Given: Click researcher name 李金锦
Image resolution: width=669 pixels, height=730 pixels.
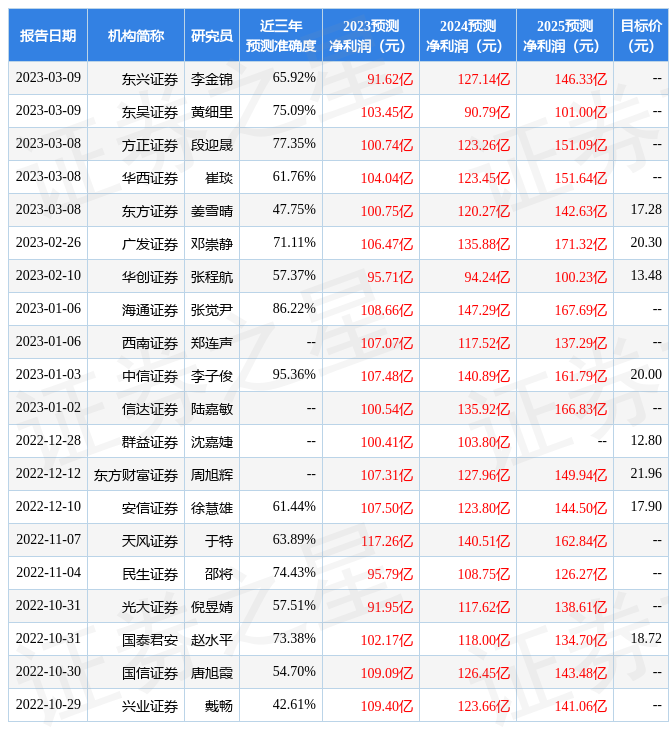Looking at the screenshot, I should click(212, 79).
